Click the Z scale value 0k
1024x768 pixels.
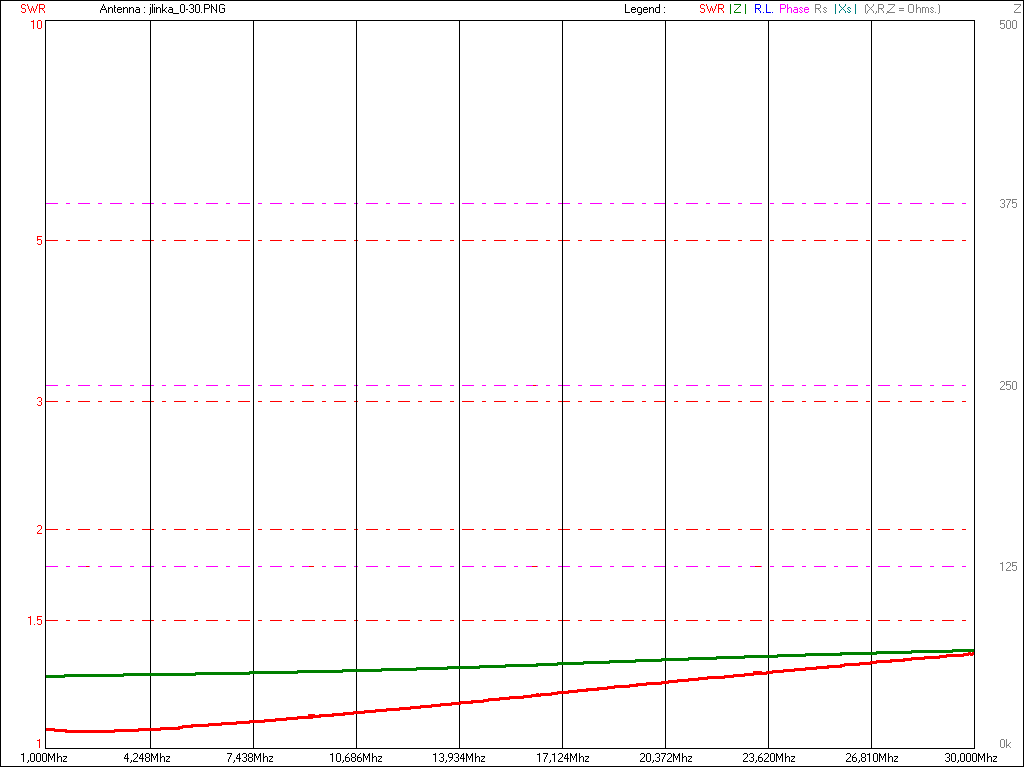1006,743
